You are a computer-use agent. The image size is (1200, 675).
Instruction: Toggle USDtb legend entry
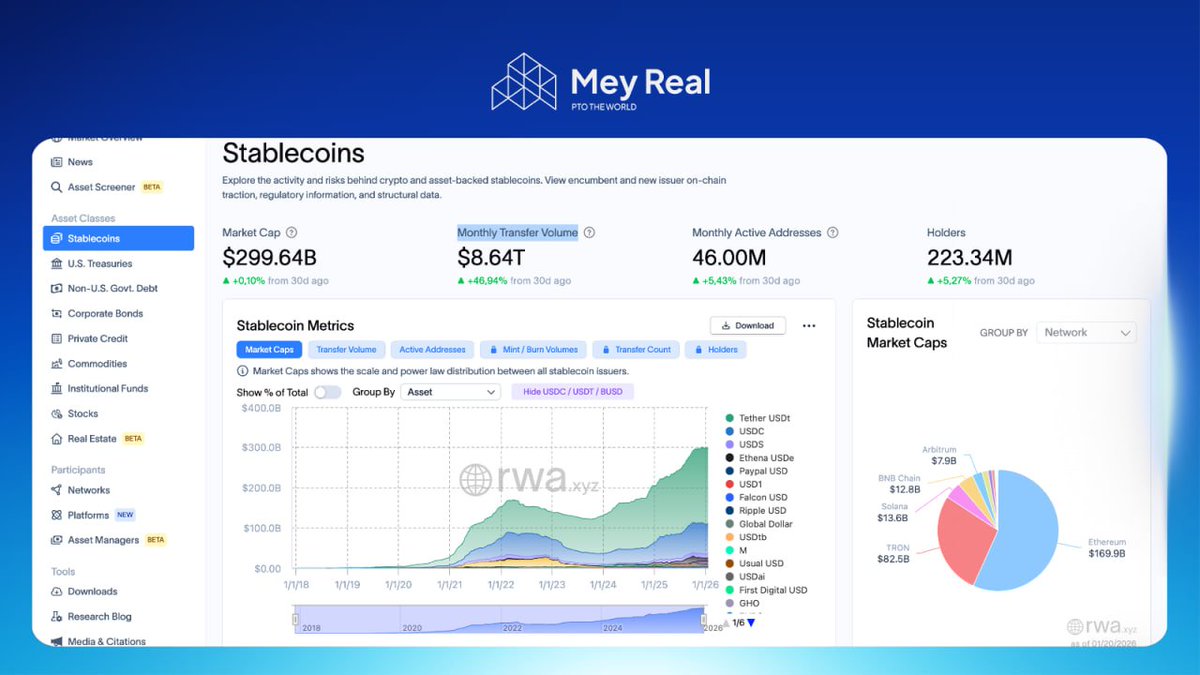coord(746,537)
